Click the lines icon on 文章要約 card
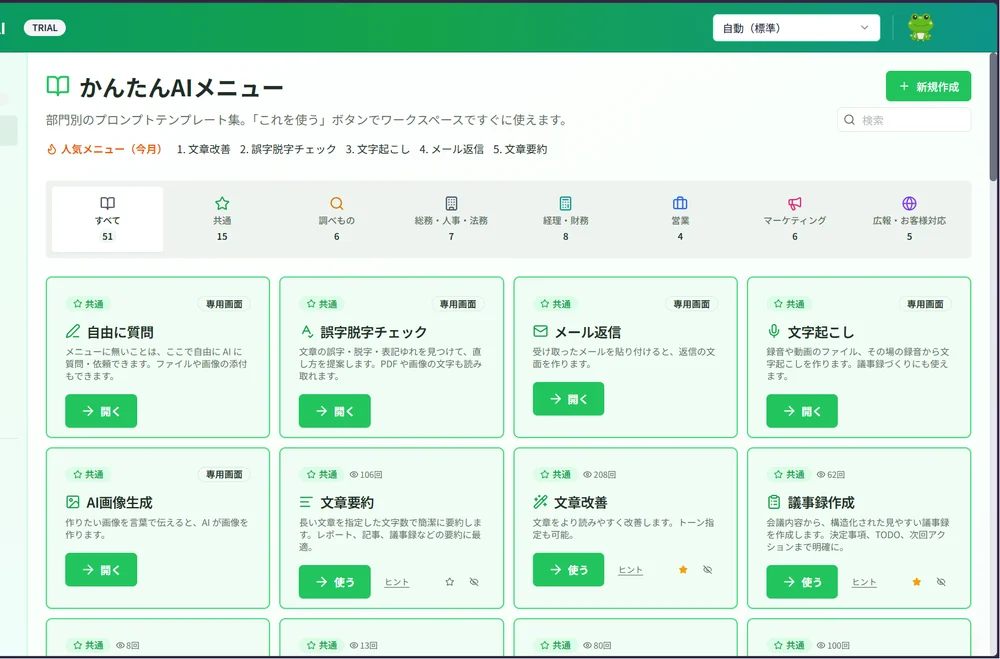 pos(306,502)
